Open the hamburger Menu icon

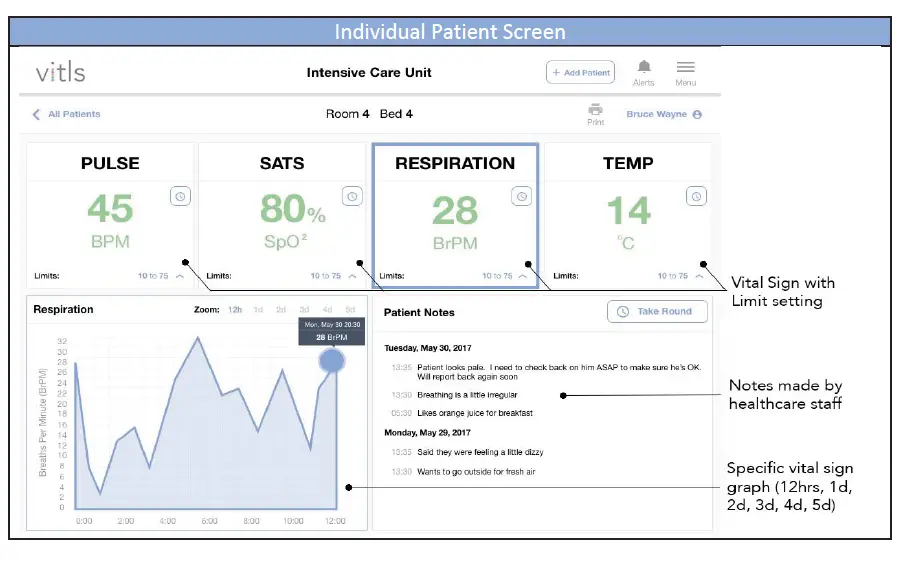click(x=686, y=67)
